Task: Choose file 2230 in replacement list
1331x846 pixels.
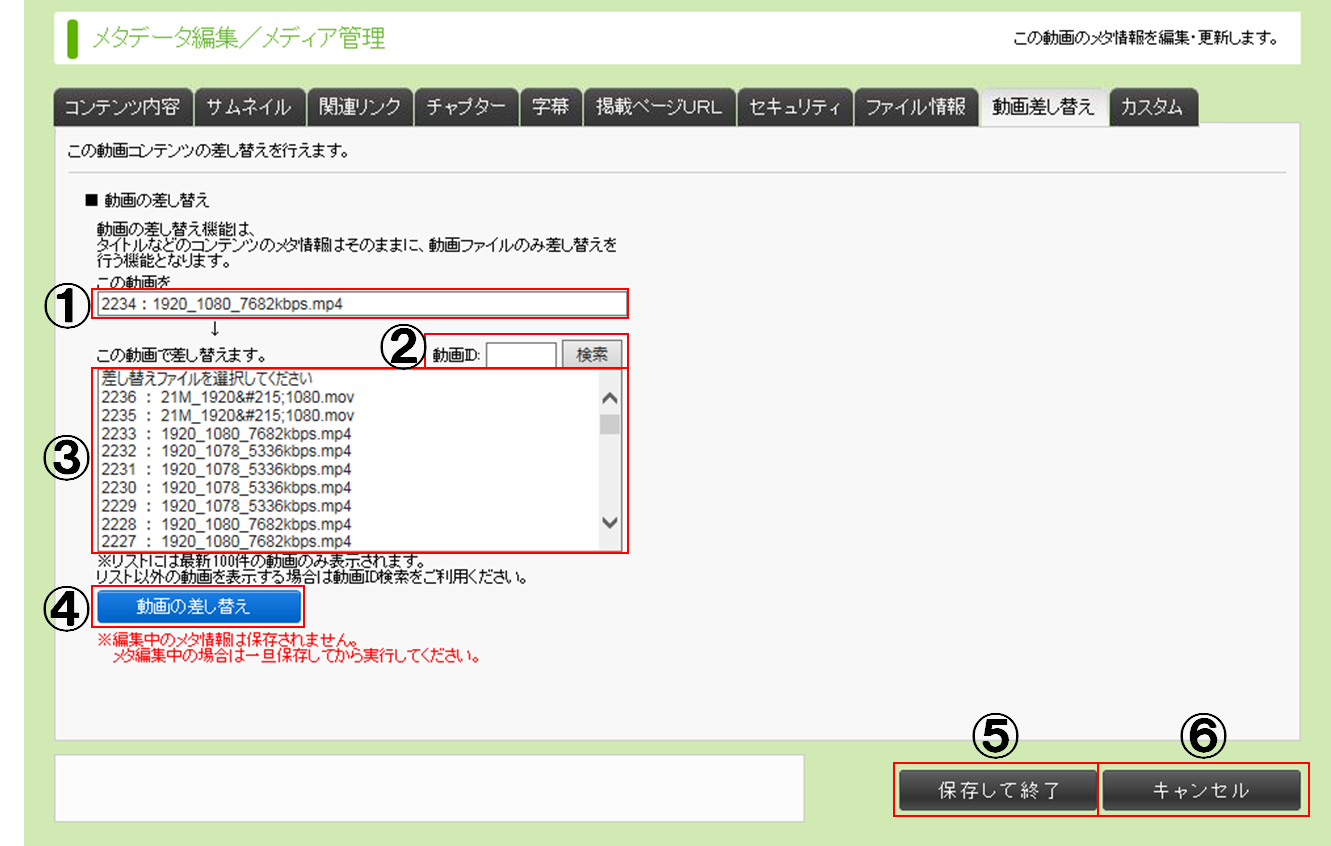Action: pos(226,488)
